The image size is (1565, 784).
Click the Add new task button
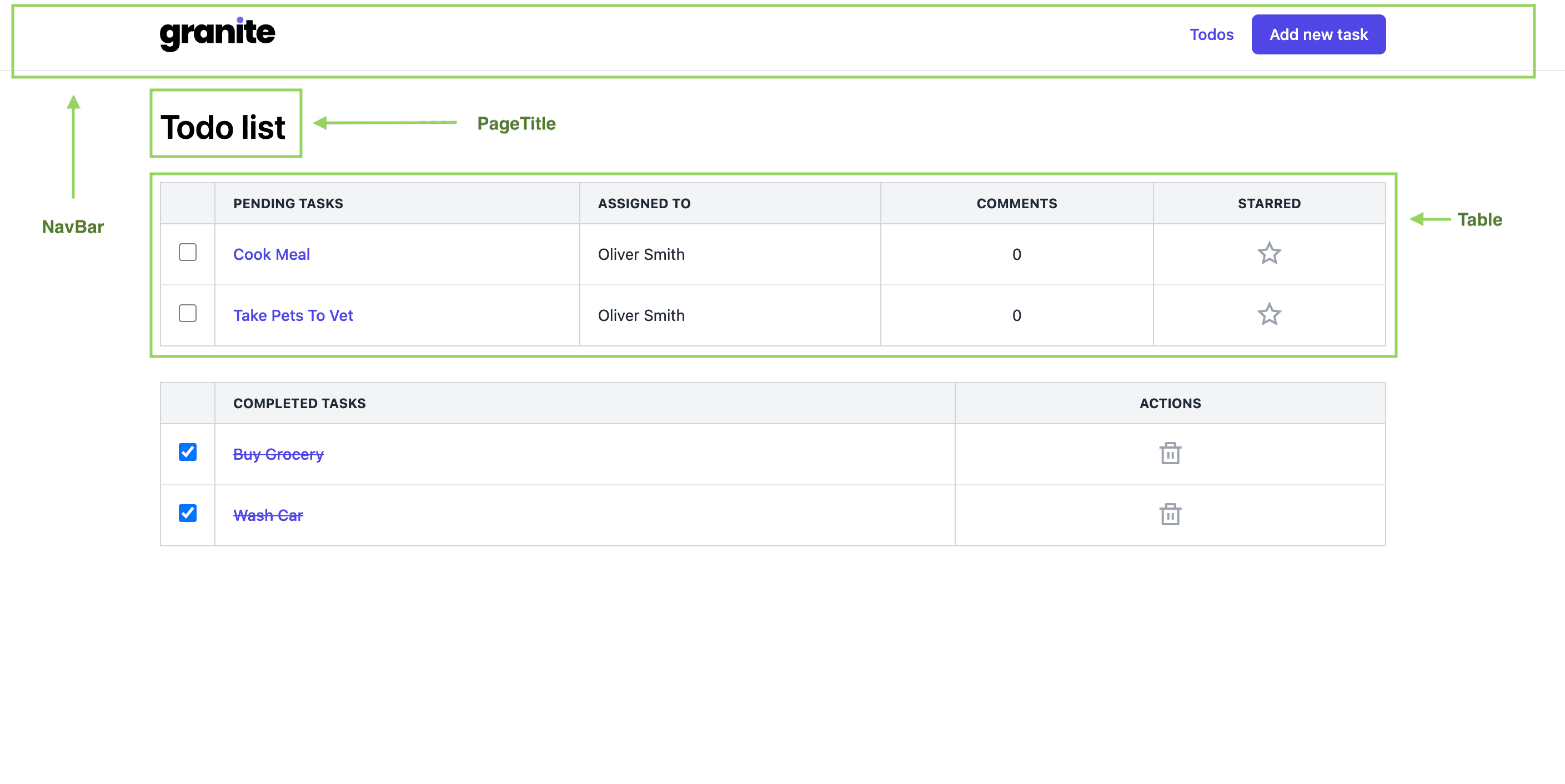point(1317,34)
